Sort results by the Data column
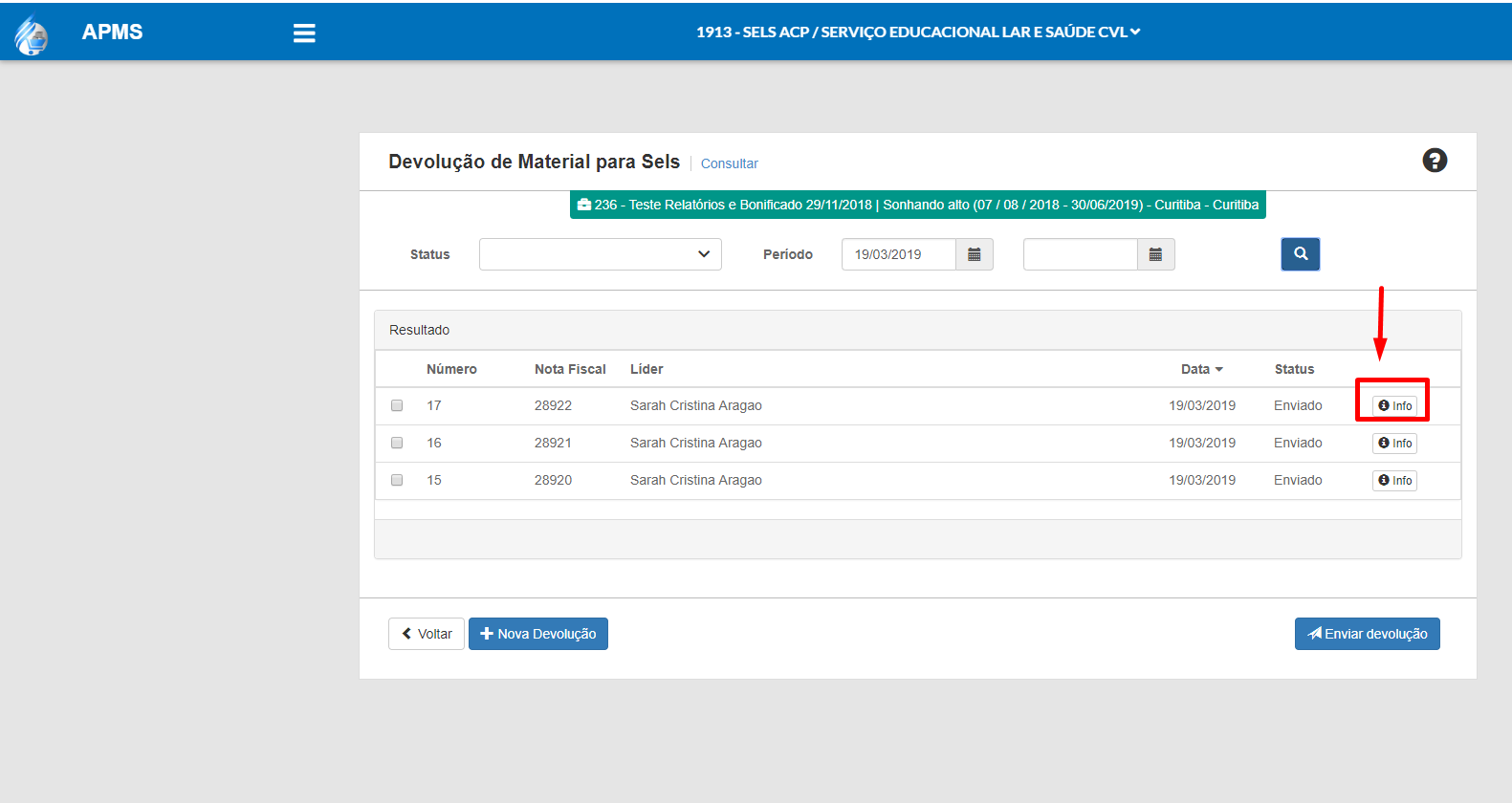Screen dimensions: 1512x803 [1202, 369]
